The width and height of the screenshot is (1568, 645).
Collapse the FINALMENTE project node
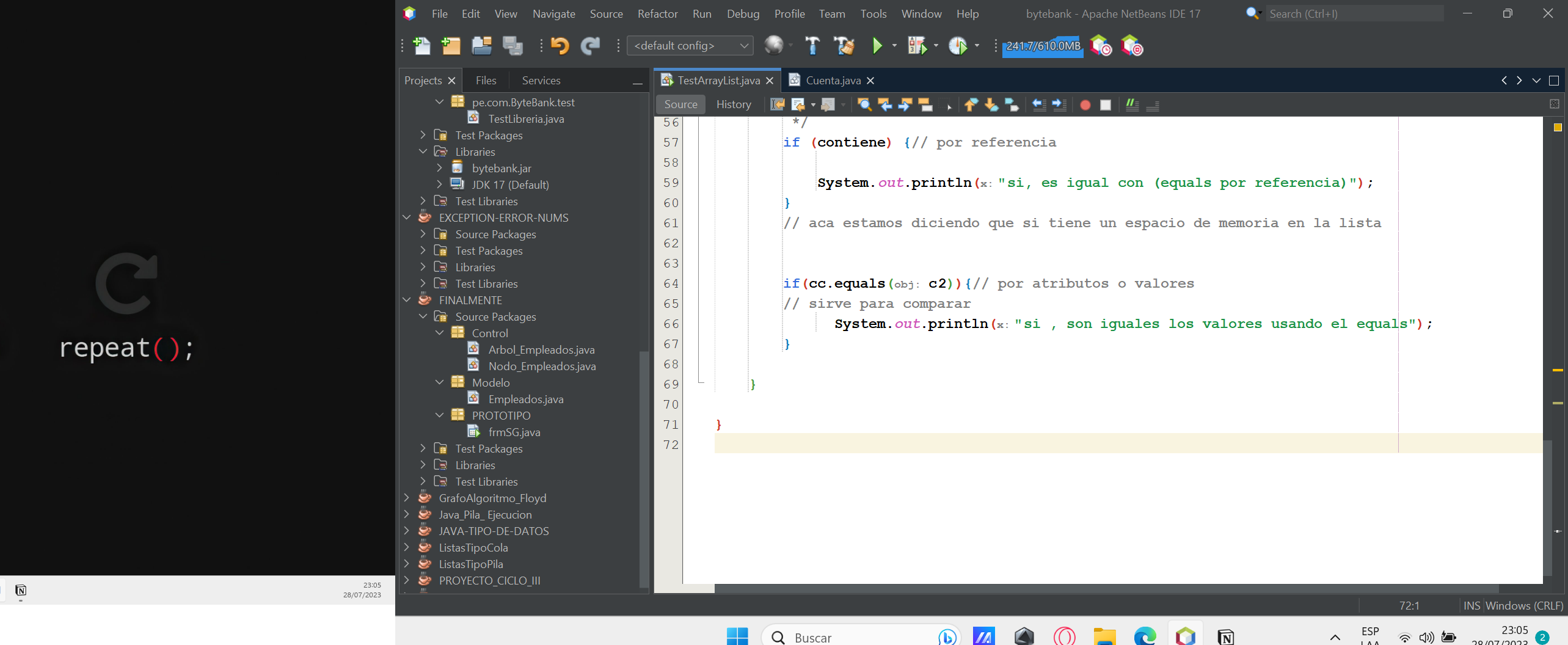coord(407,300)
